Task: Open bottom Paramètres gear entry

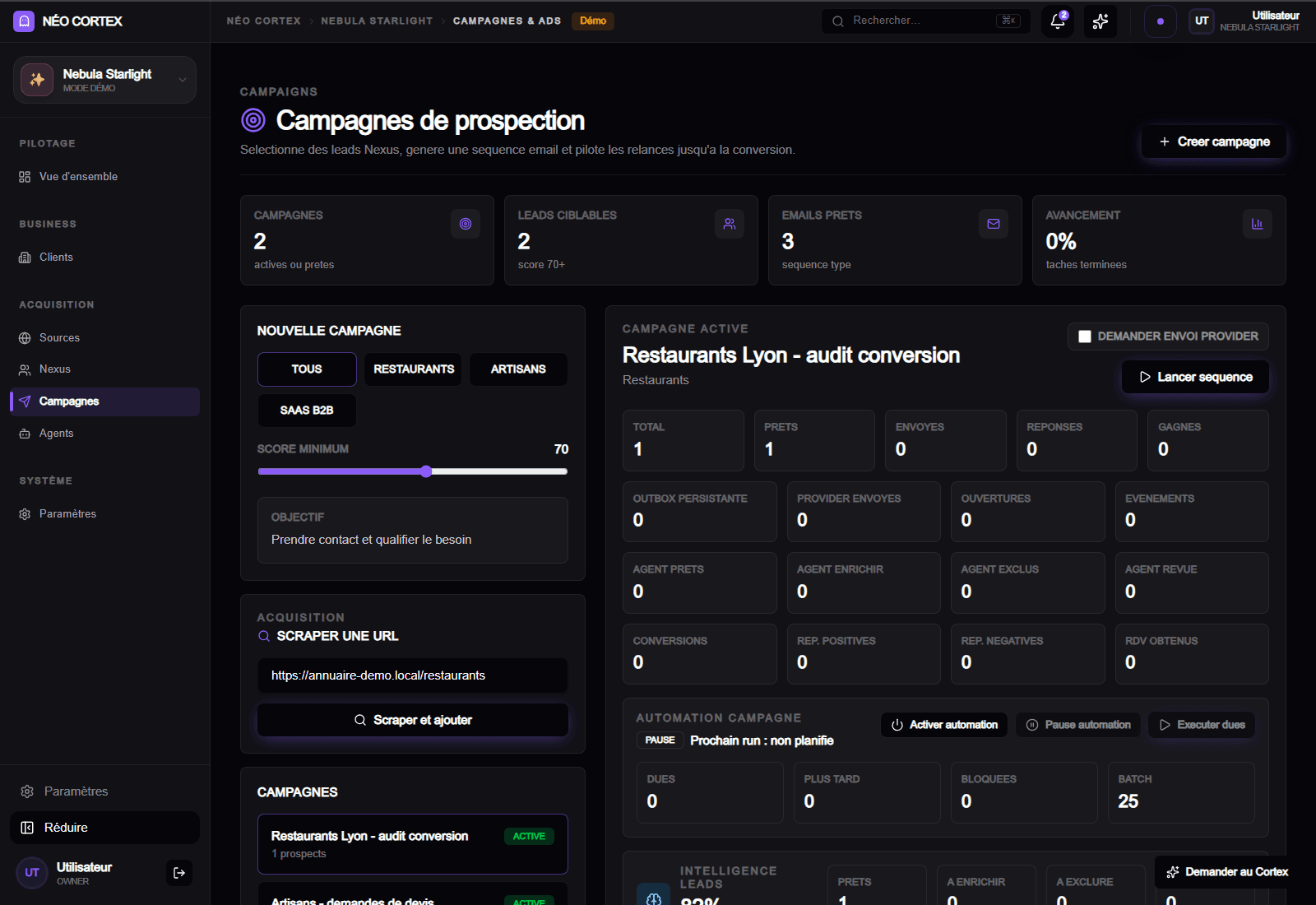Action: [x=104, y=791]
